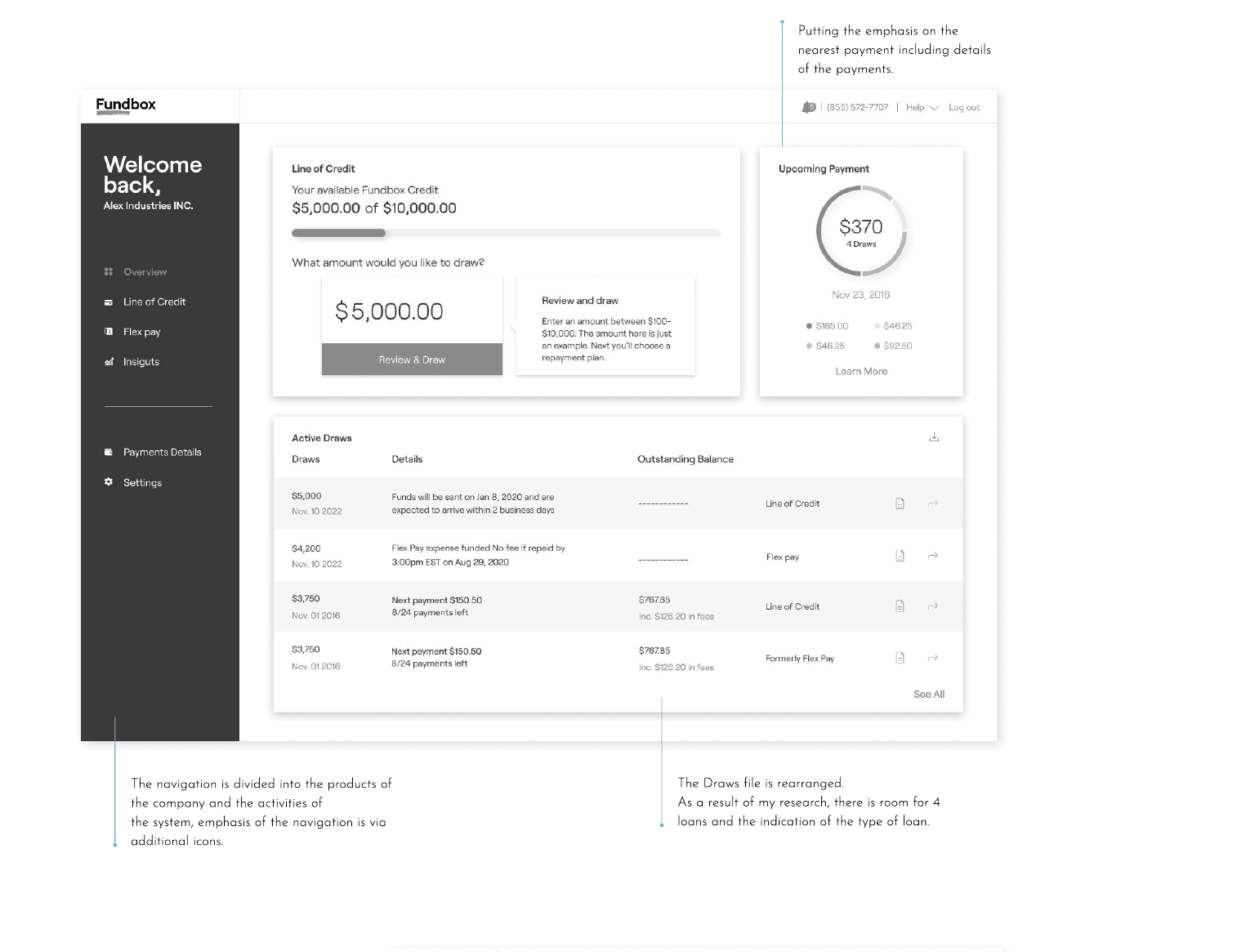The image size is (1246, 952).
Task: Click the Flex pay icon in sidebar
Action: tap(109, 332)
